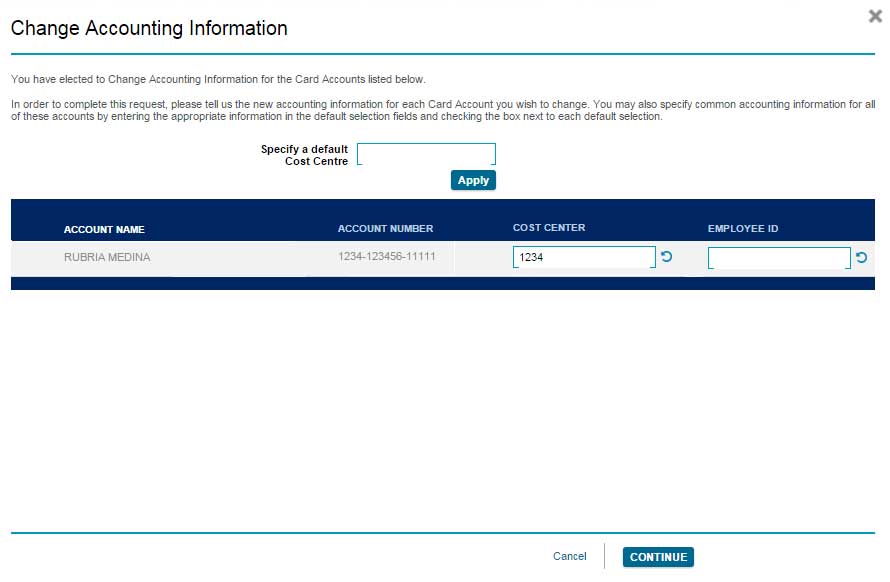Click the 'In order to complete this request' paragraph
Screen dimensions: 890x582
click(440, 110)
